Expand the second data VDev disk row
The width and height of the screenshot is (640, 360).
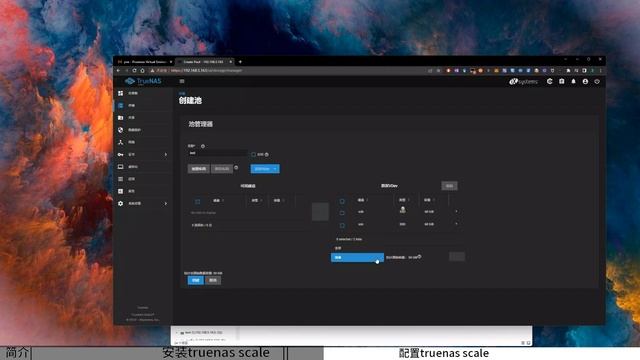(456, 224)
